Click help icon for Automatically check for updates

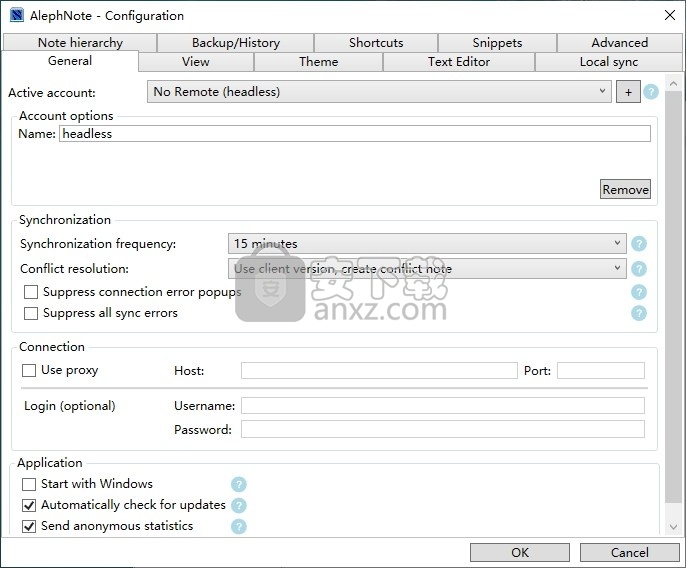(239, 505)
